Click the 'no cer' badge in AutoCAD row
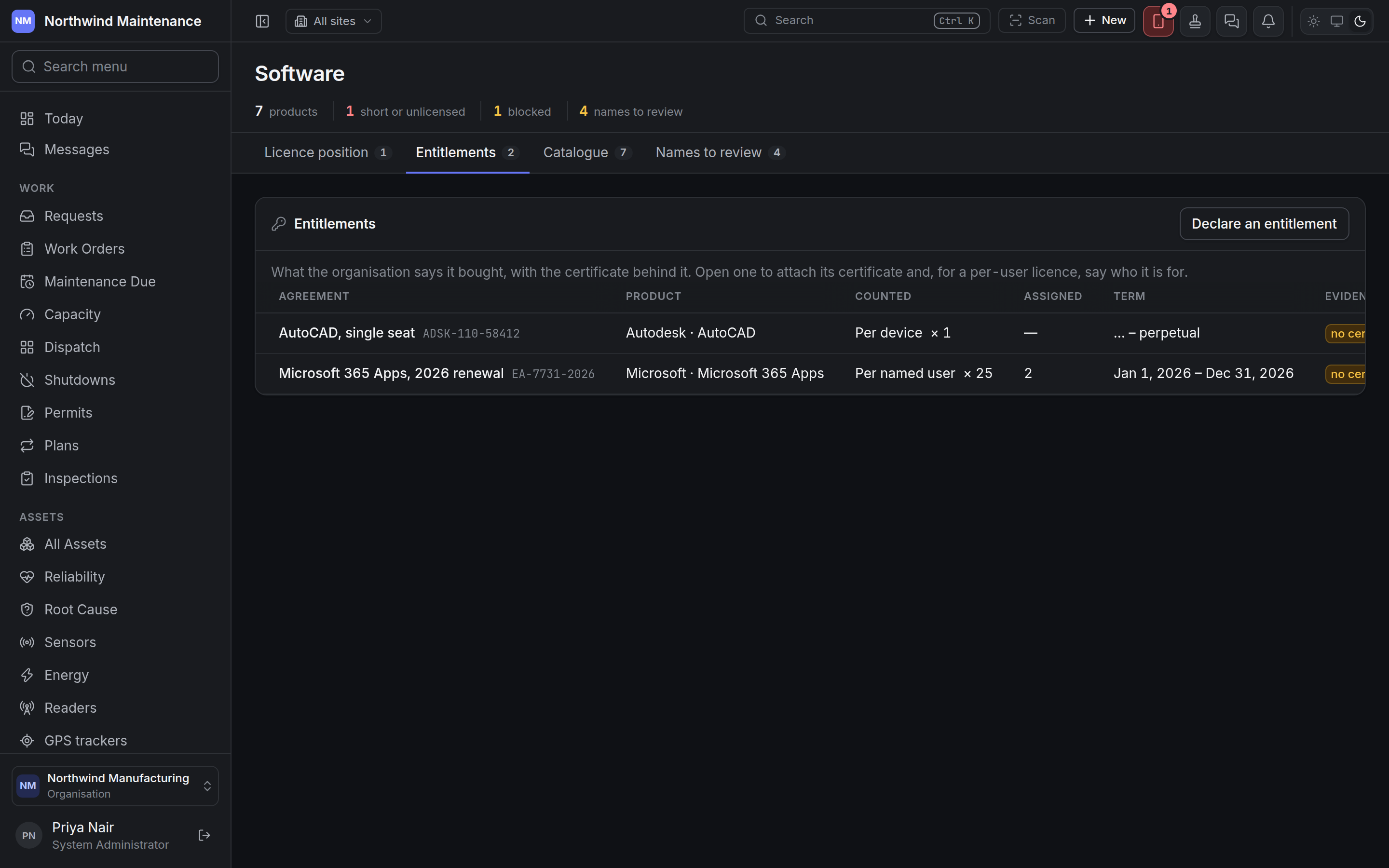Image resolution: width=1389 pixels, height=868 pixels. point(1346,334)
